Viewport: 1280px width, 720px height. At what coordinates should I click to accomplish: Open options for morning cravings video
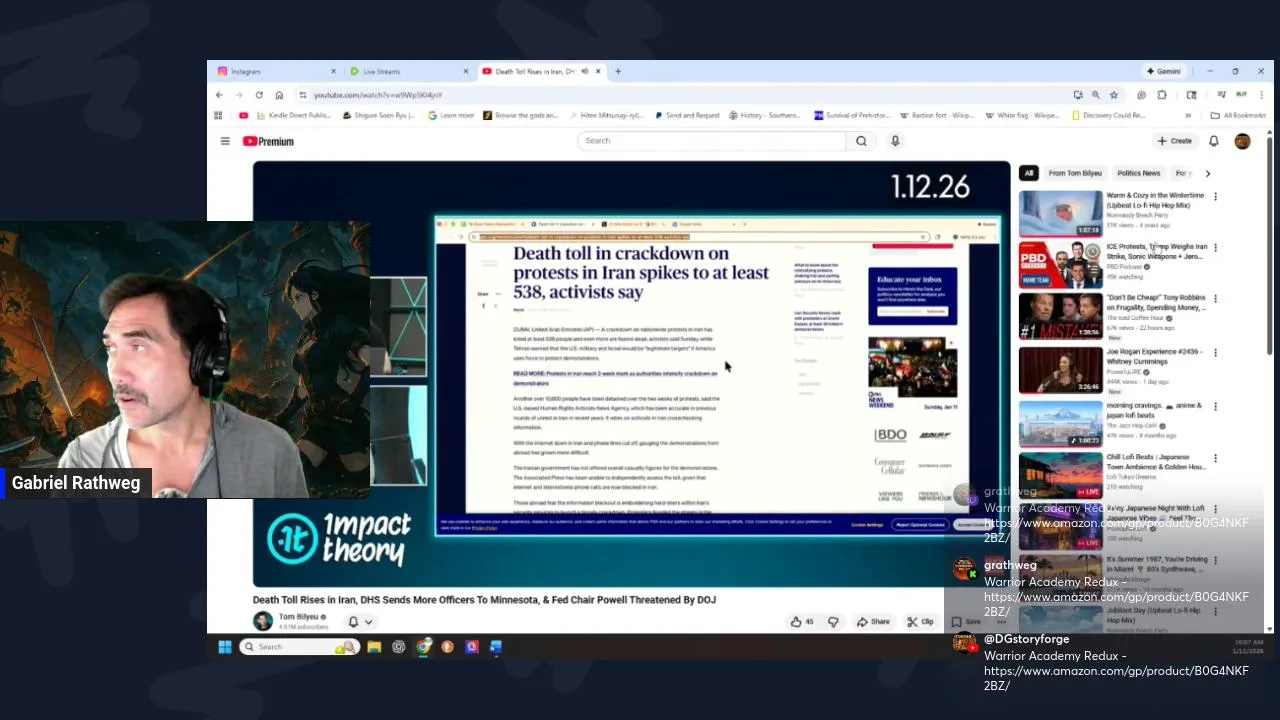click(x=1215, y=406)
